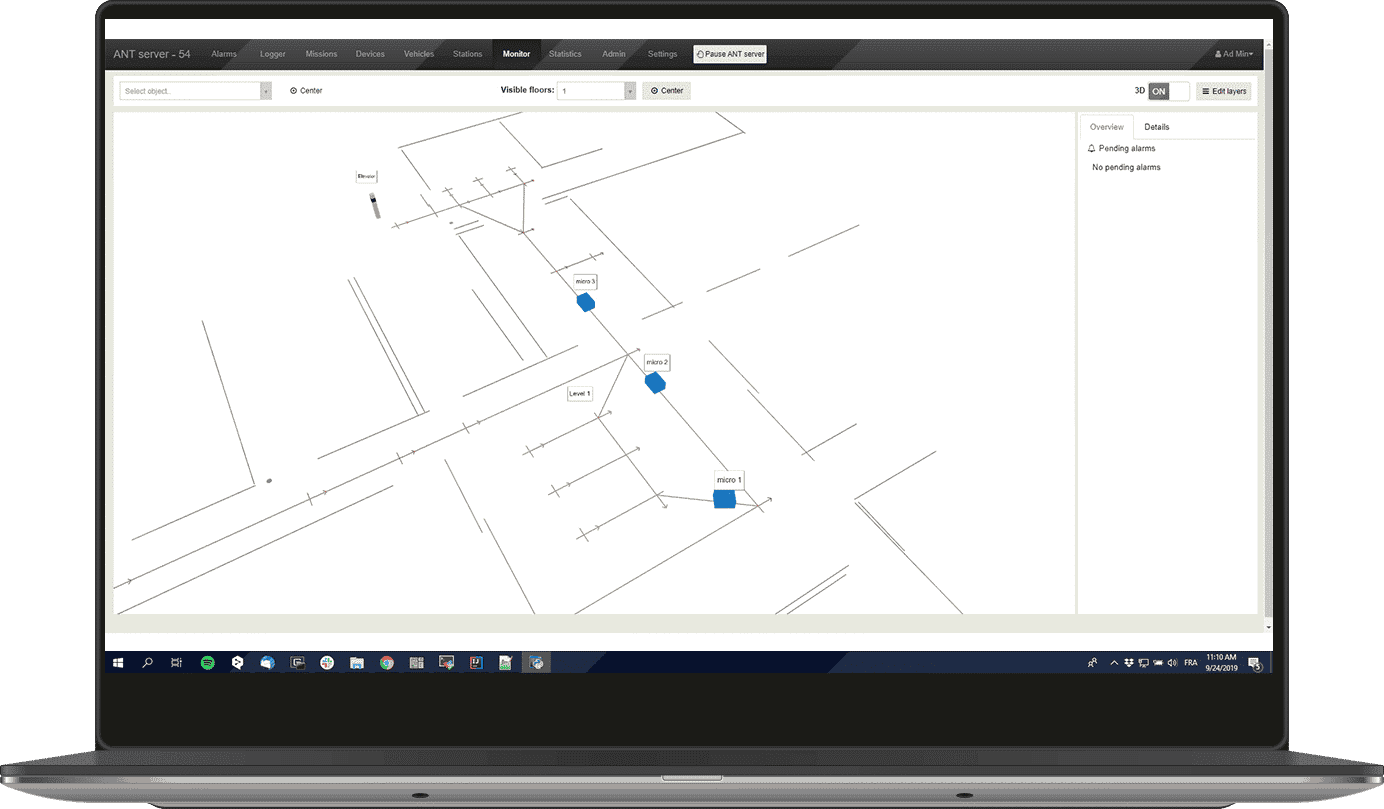Open the network tray icon

pos(1143,663)
